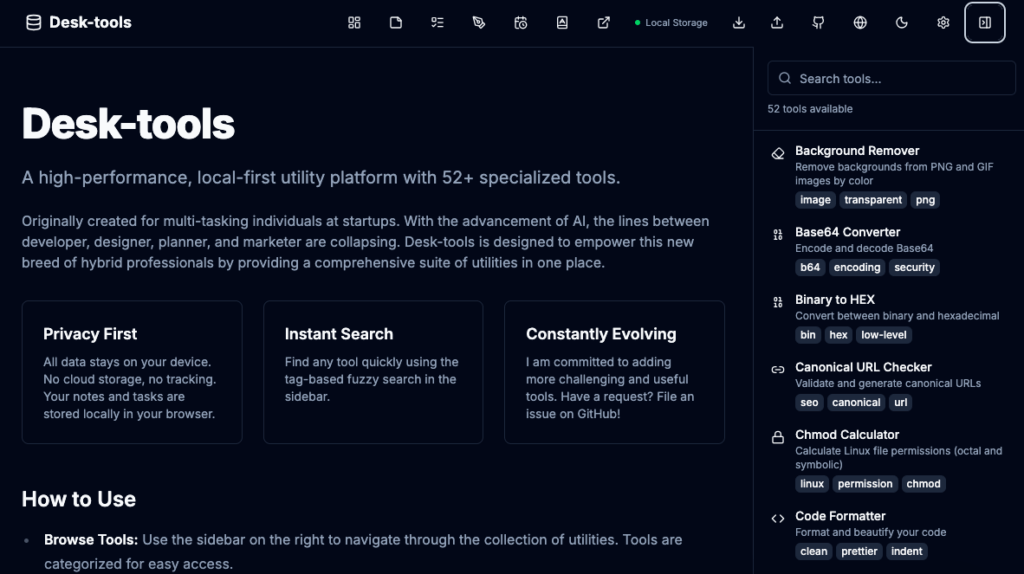1024x574 pixels.
Task: Select the 'image' tag
Action: coord(815,200)
